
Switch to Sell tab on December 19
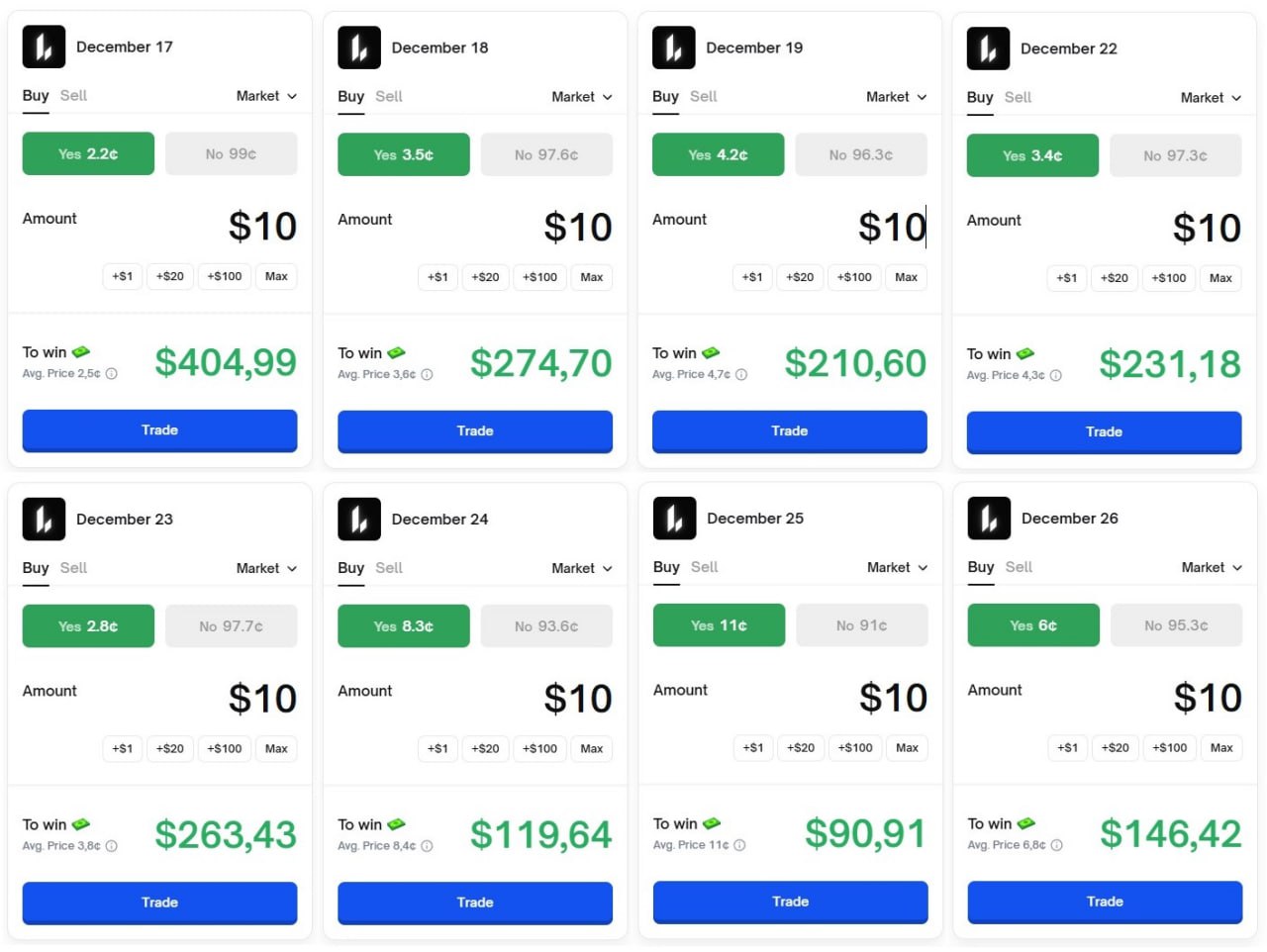[704, 96]
